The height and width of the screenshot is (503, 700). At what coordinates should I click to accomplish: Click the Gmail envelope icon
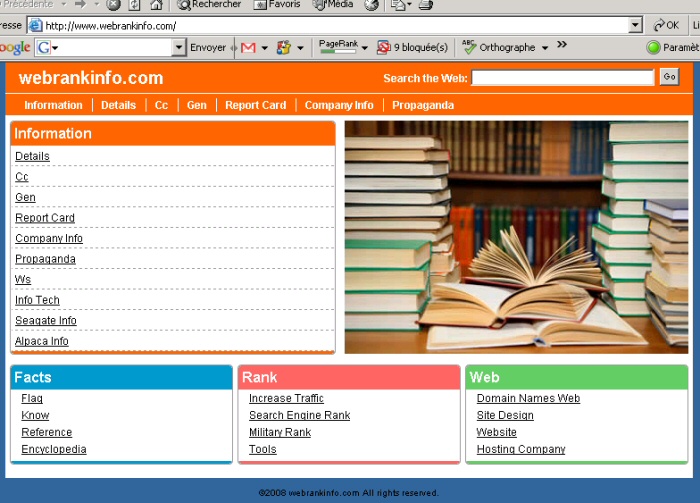[248, 47]
